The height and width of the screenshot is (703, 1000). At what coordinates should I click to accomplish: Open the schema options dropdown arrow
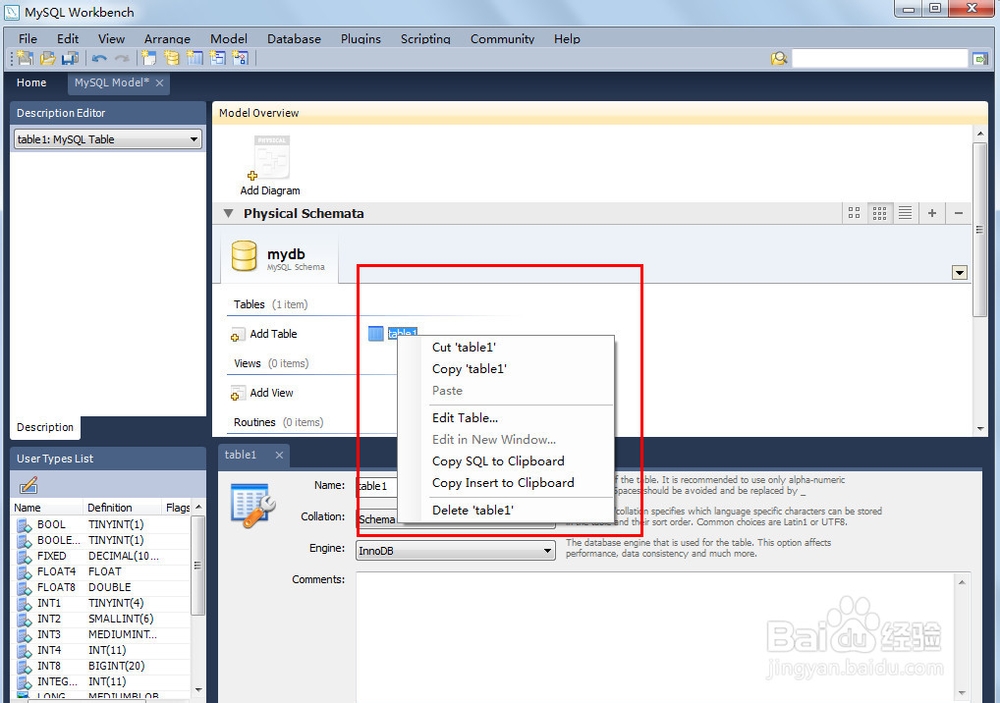tap(959, 273)
